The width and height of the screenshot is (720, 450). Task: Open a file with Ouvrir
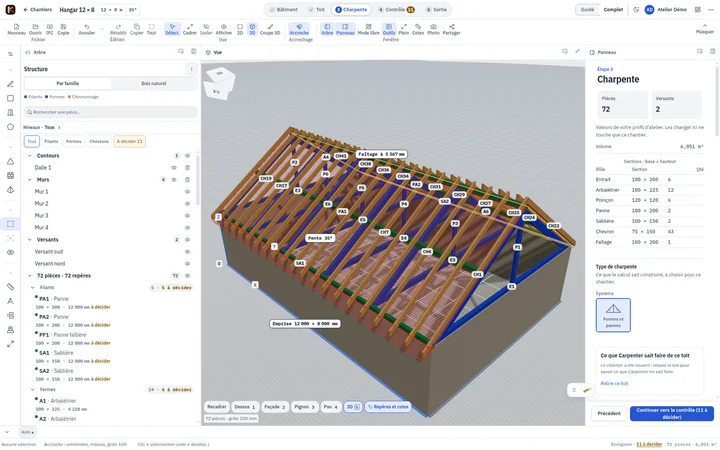pyautogui.click(x=35, y=29)
